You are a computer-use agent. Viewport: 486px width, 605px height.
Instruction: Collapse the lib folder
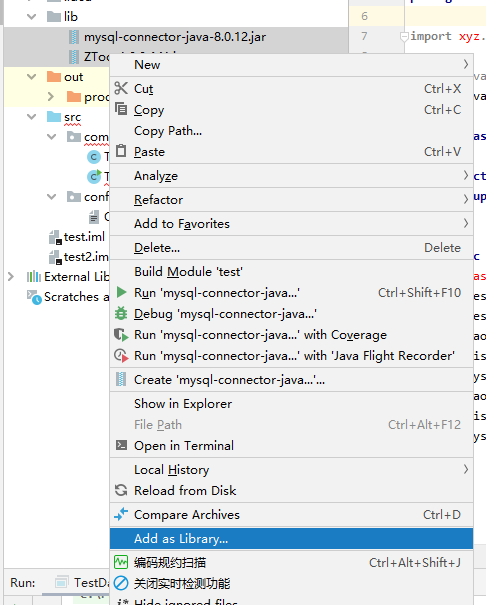pos(32,17)
